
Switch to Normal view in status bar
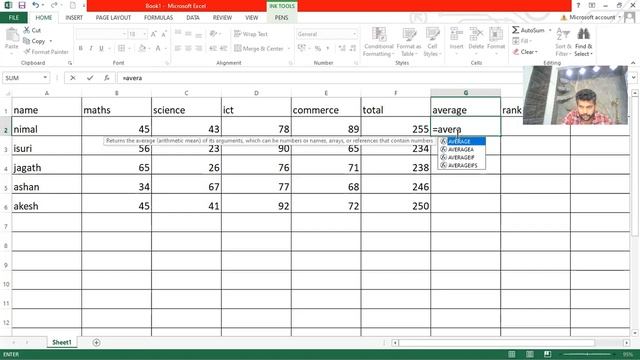pos(511,354)
